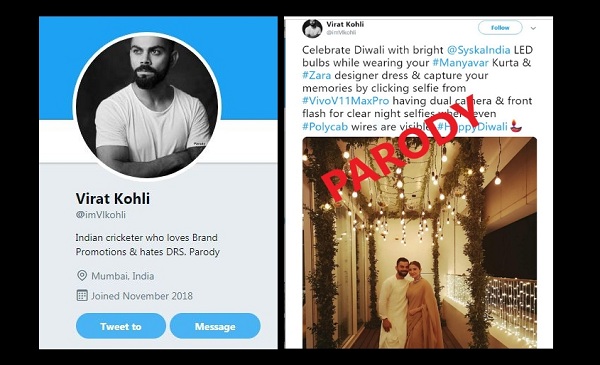600x365 pixels.
Task: Expand the tweet options chevron next to Follow
Action: pyautogui.click(x=533, y=28)
